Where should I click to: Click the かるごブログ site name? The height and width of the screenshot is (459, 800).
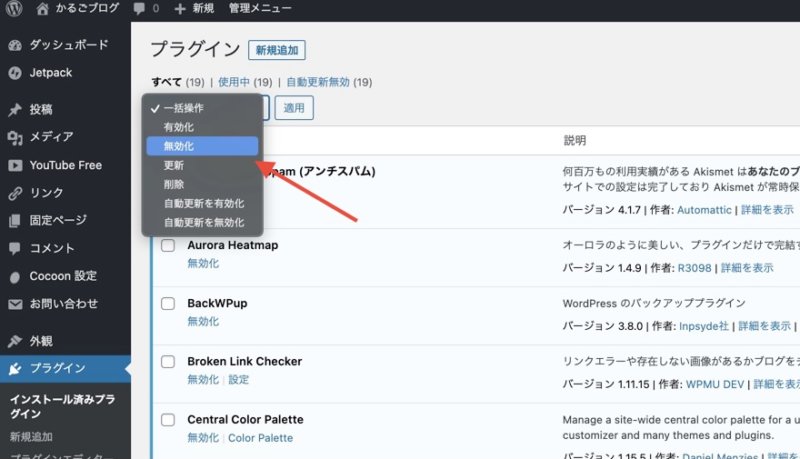87,9
